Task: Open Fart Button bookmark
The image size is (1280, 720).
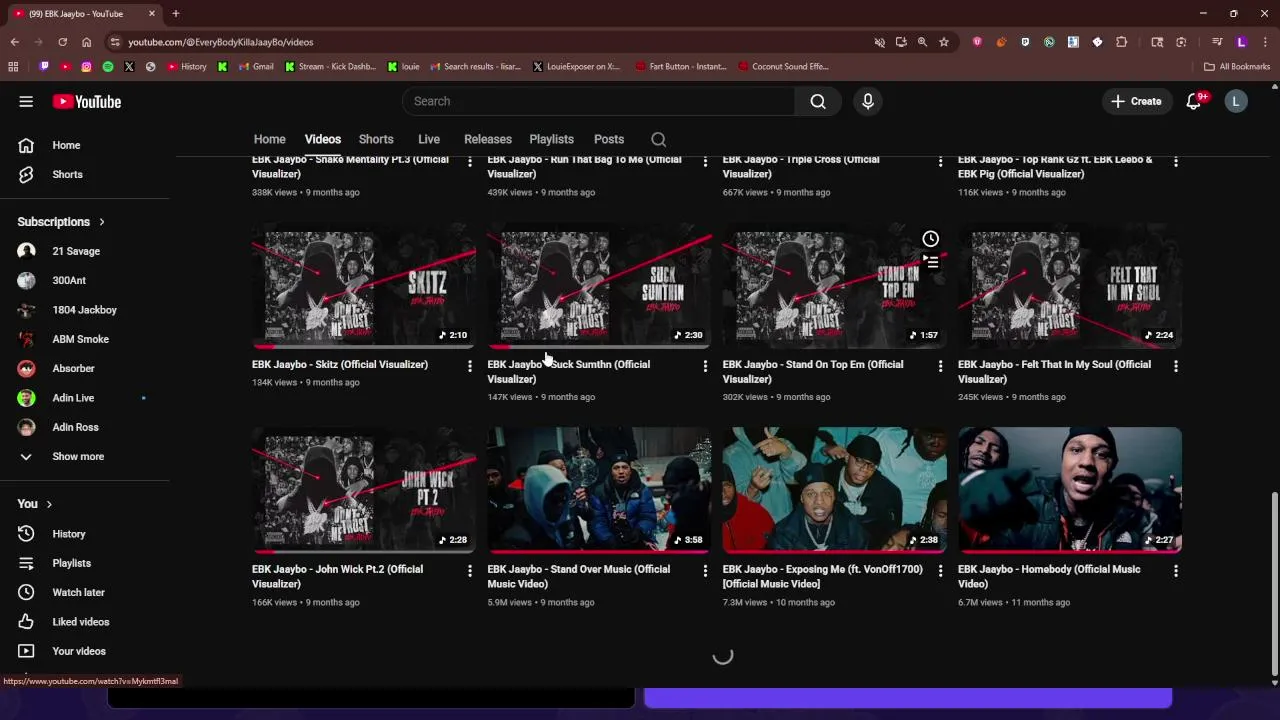Action: point(681,67)
